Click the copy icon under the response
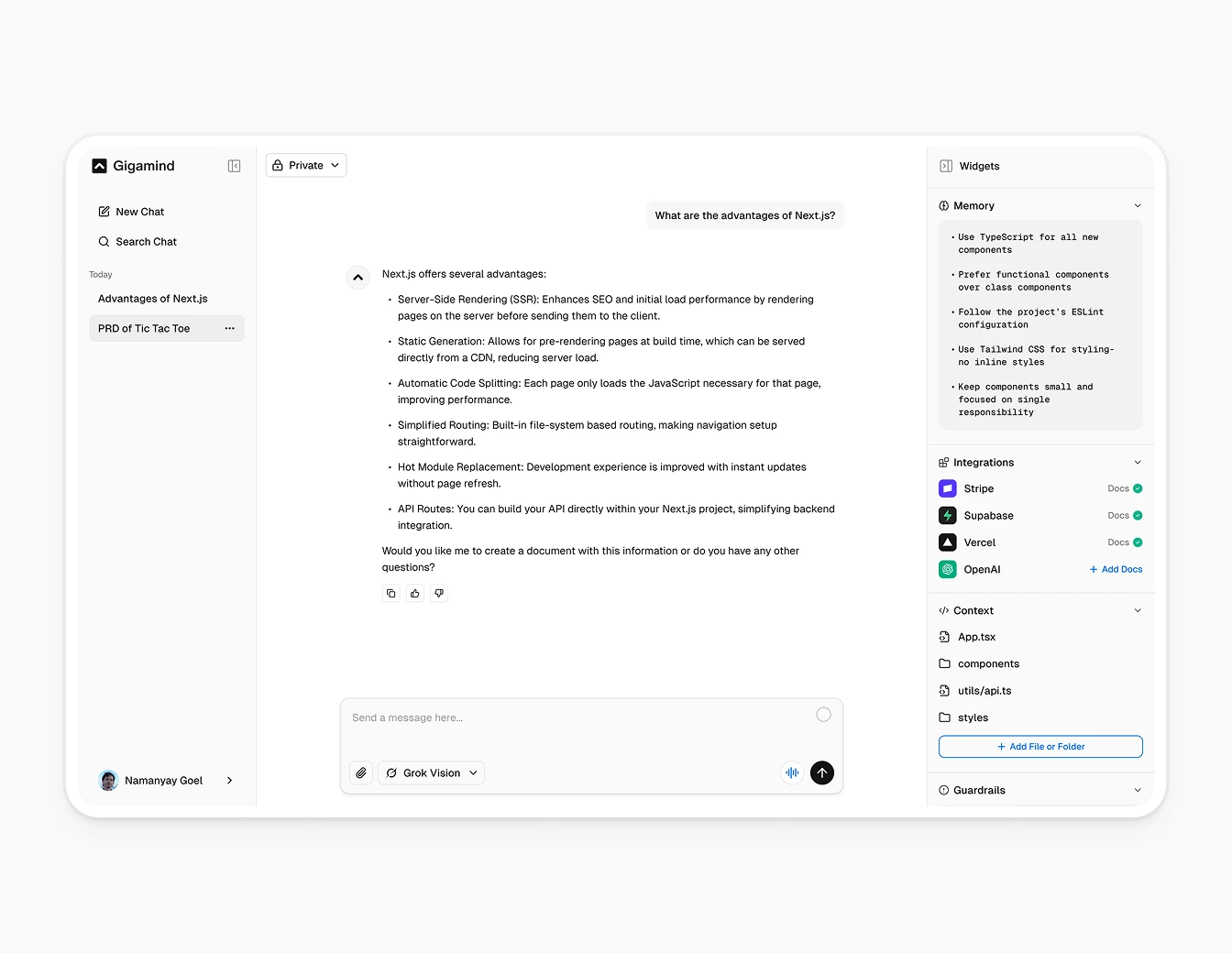Image resolution: width=1232 pixels, height=953 pixels. (x=390, y=593)
